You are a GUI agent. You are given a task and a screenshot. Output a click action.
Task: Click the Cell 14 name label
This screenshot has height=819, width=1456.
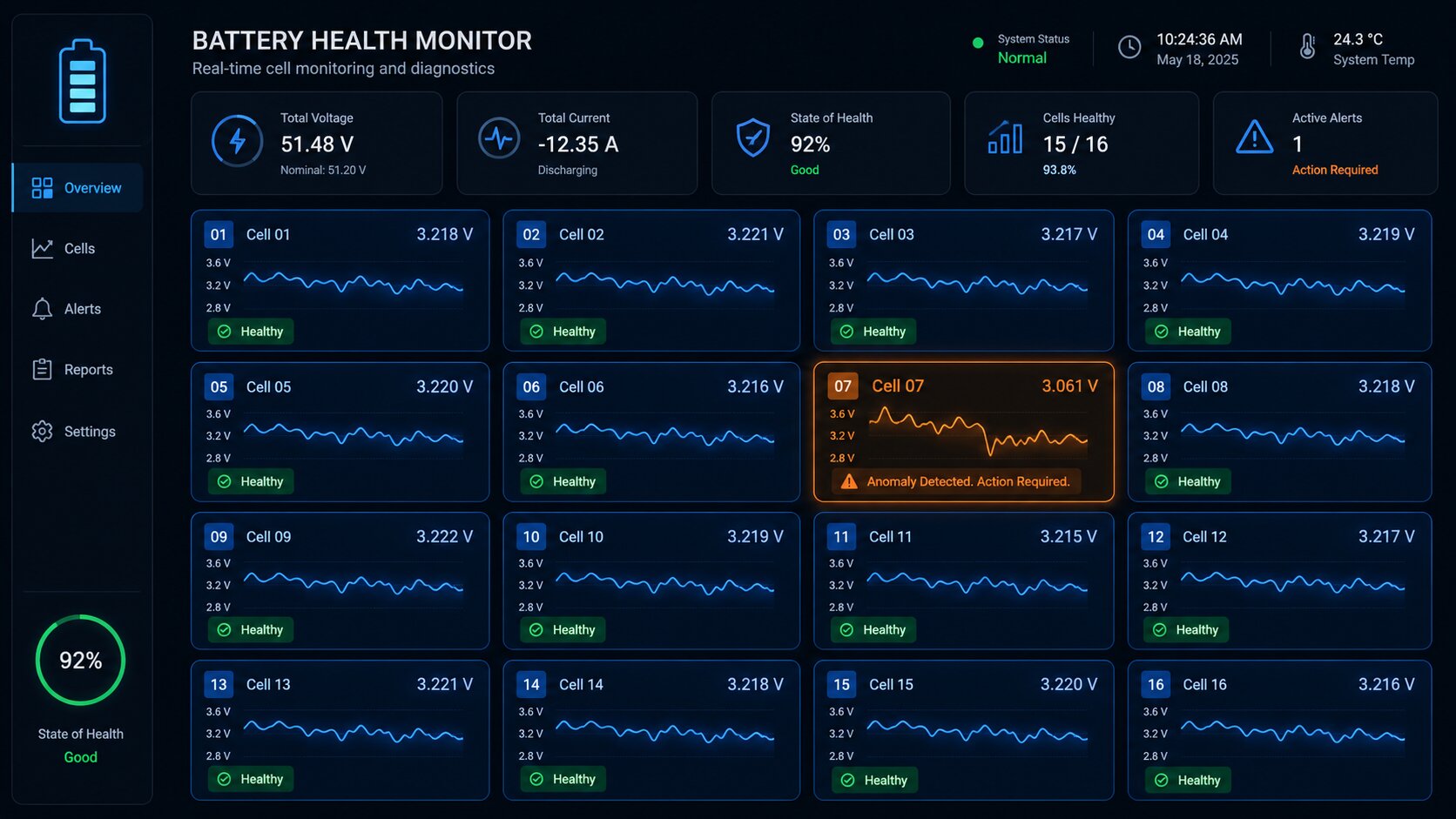[x=581, y=684]
